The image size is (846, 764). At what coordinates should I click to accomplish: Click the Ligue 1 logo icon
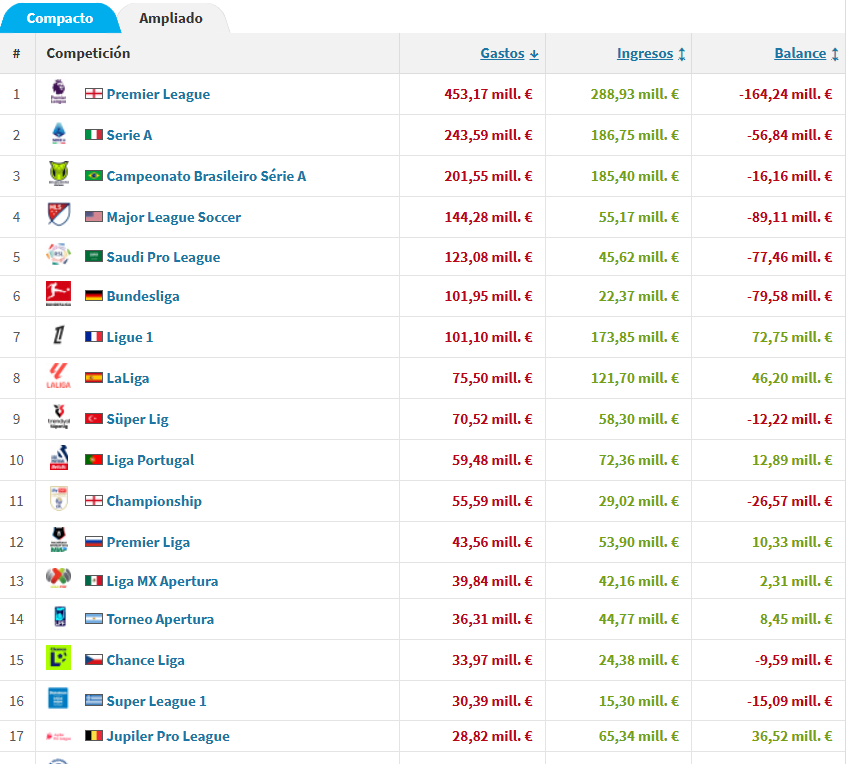pos(58,335)
